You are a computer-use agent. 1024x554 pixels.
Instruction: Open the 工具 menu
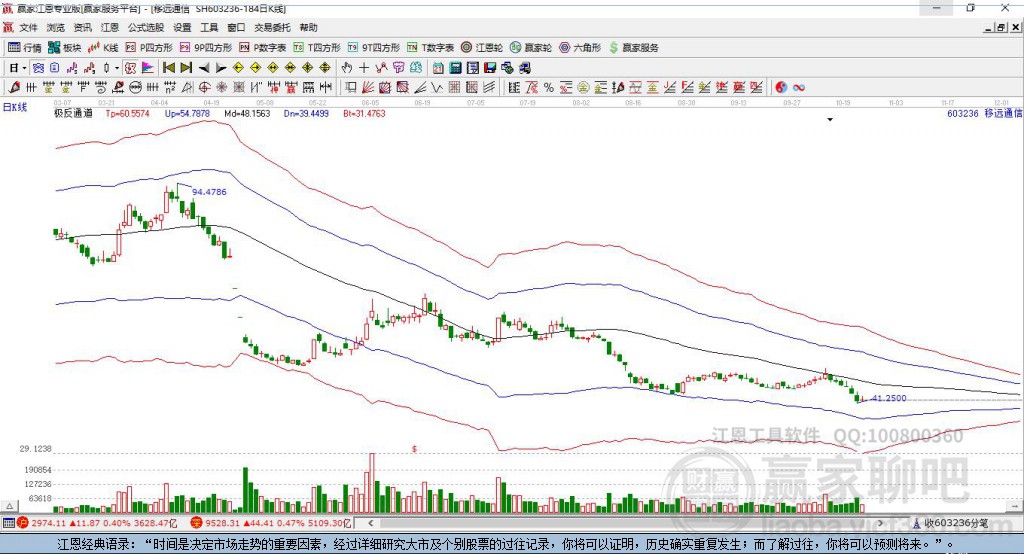(x=209, y=27)
